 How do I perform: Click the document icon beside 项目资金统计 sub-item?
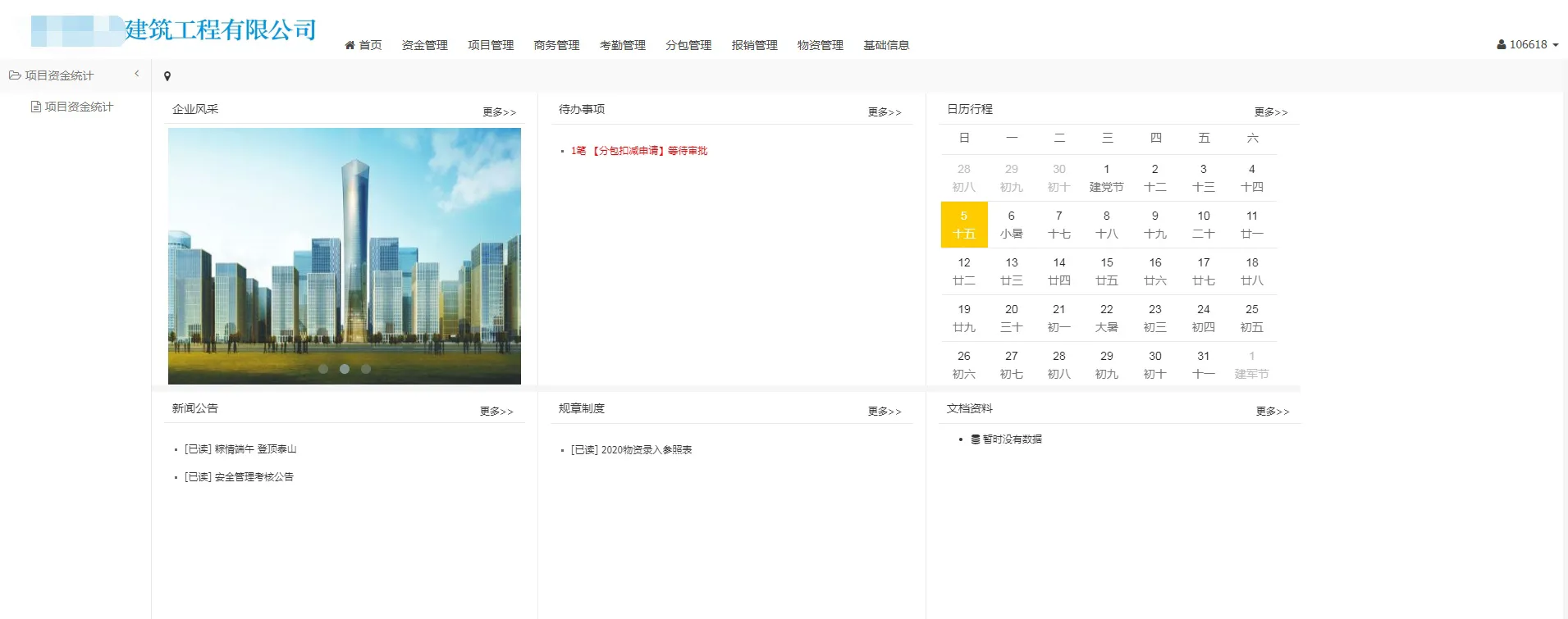36,107
